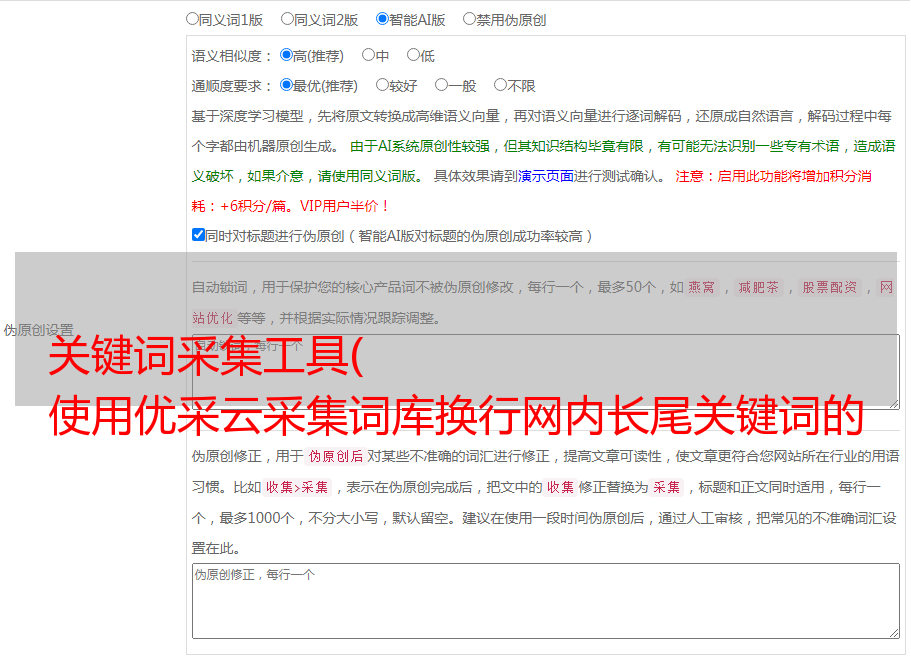Set 通顺度要求 to 最优(推荐)
Screen dimensions: 911x658
pos(286,85)
